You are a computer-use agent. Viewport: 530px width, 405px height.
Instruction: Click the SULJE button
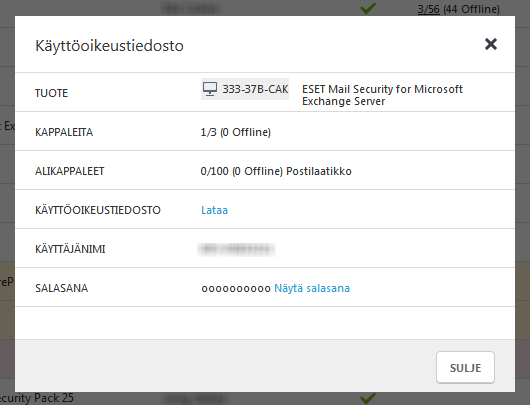pos(465,367)
